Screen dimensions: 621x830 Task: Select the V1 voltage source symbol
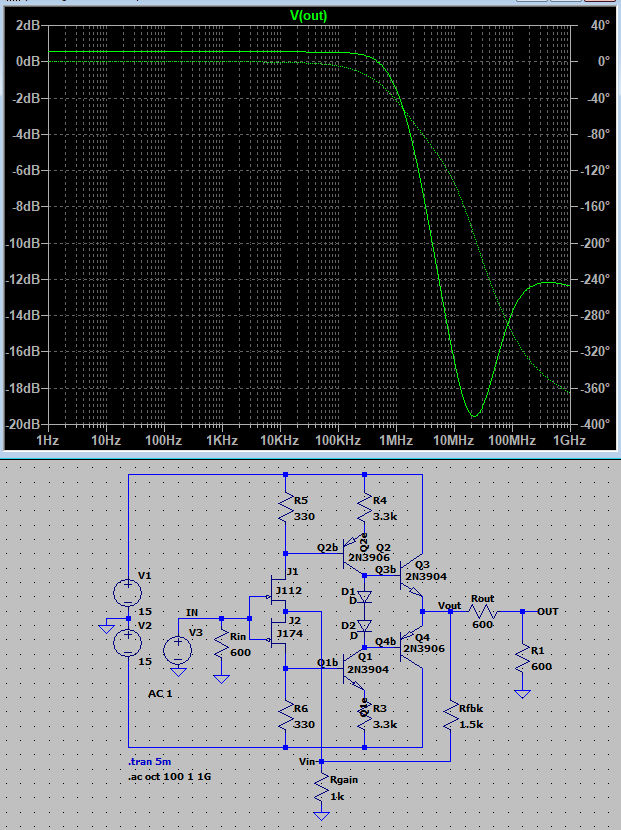click(x=128, y=592)
